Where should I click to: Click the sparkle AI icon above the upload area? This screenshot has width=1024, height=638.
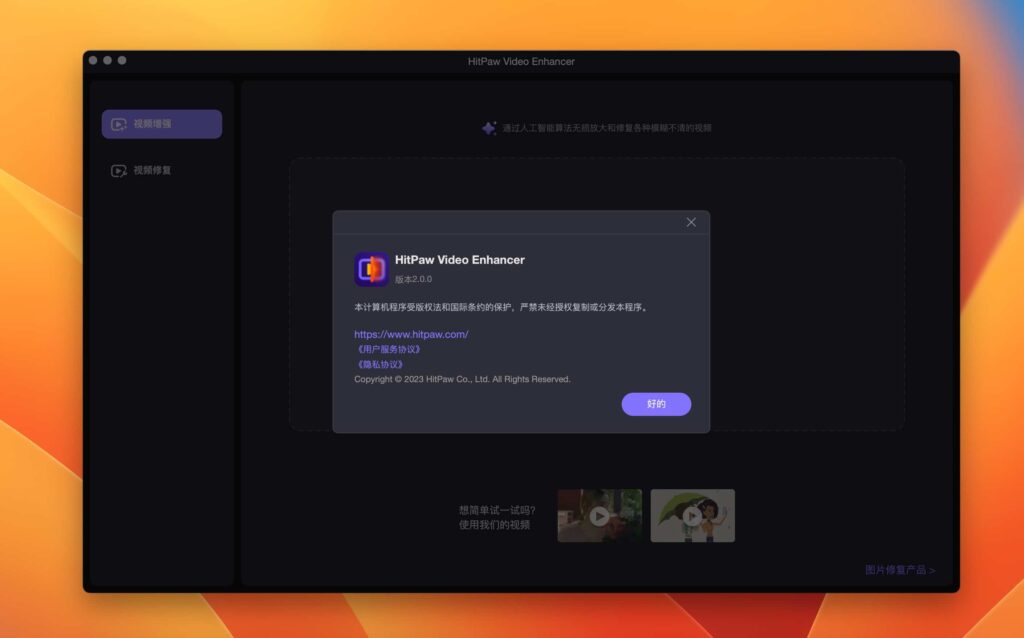(488, 128)
